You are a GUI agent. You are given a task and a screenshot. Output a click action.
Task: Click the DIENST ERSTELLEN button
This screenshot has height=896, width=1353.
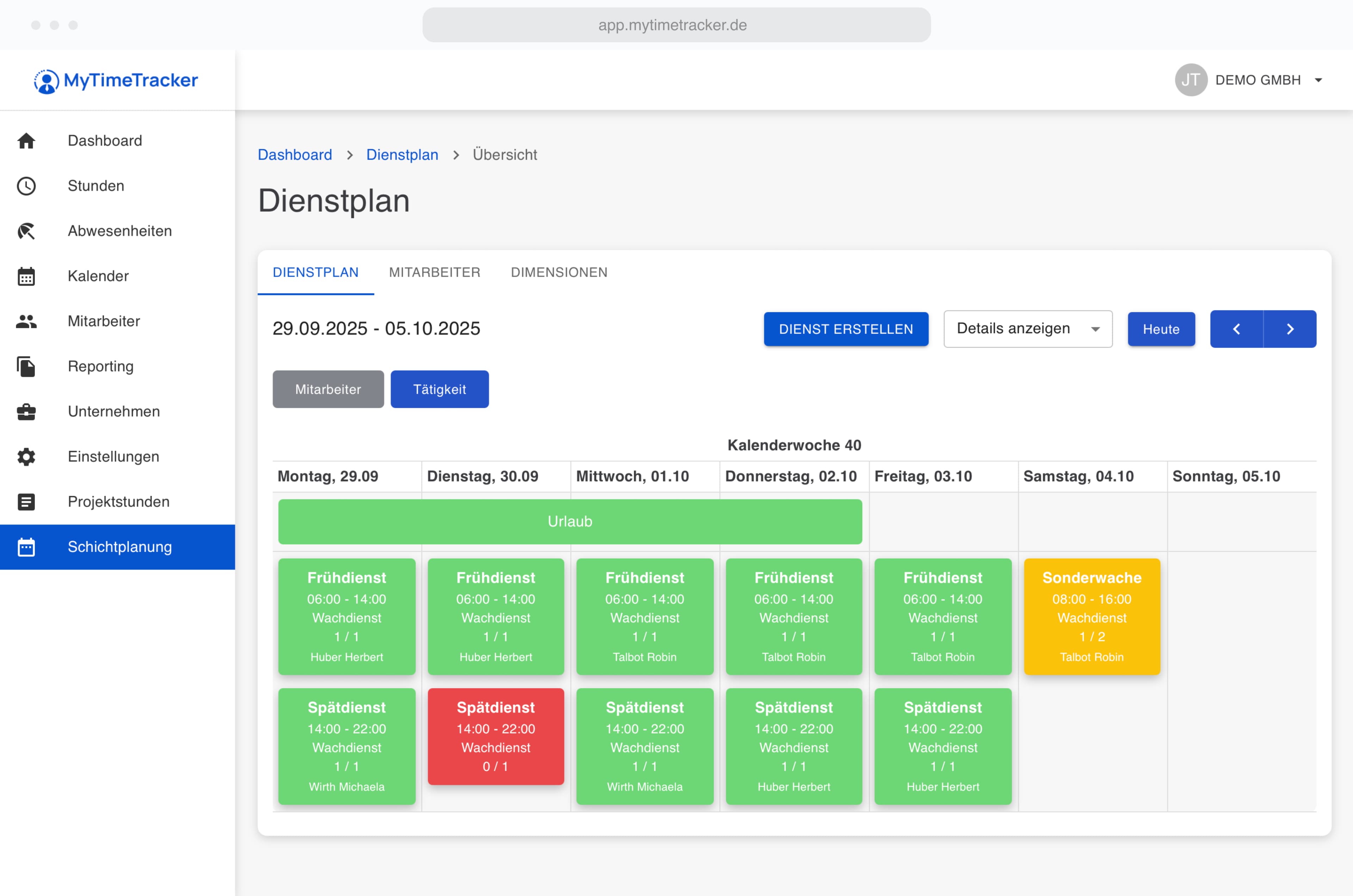click(845, 329)
